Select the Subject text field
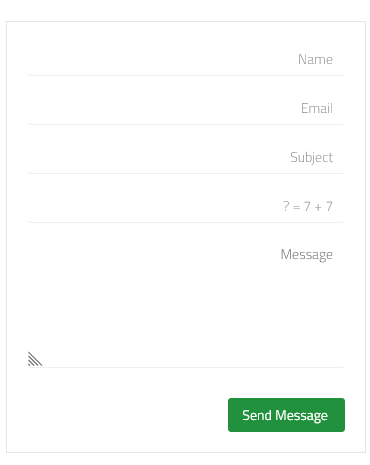The width and height of the screenshot is (370, 465). [186, 157]
